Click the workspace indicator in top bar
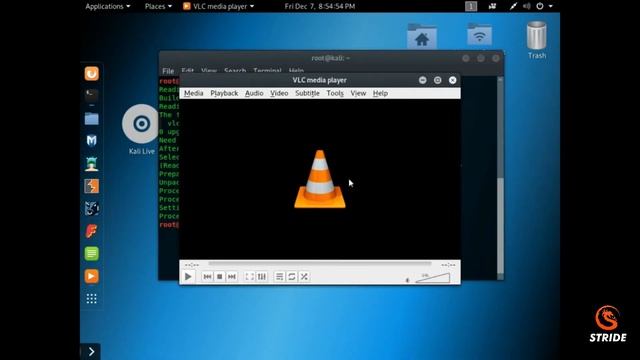640x360 pixels. [x=471, y=6]
